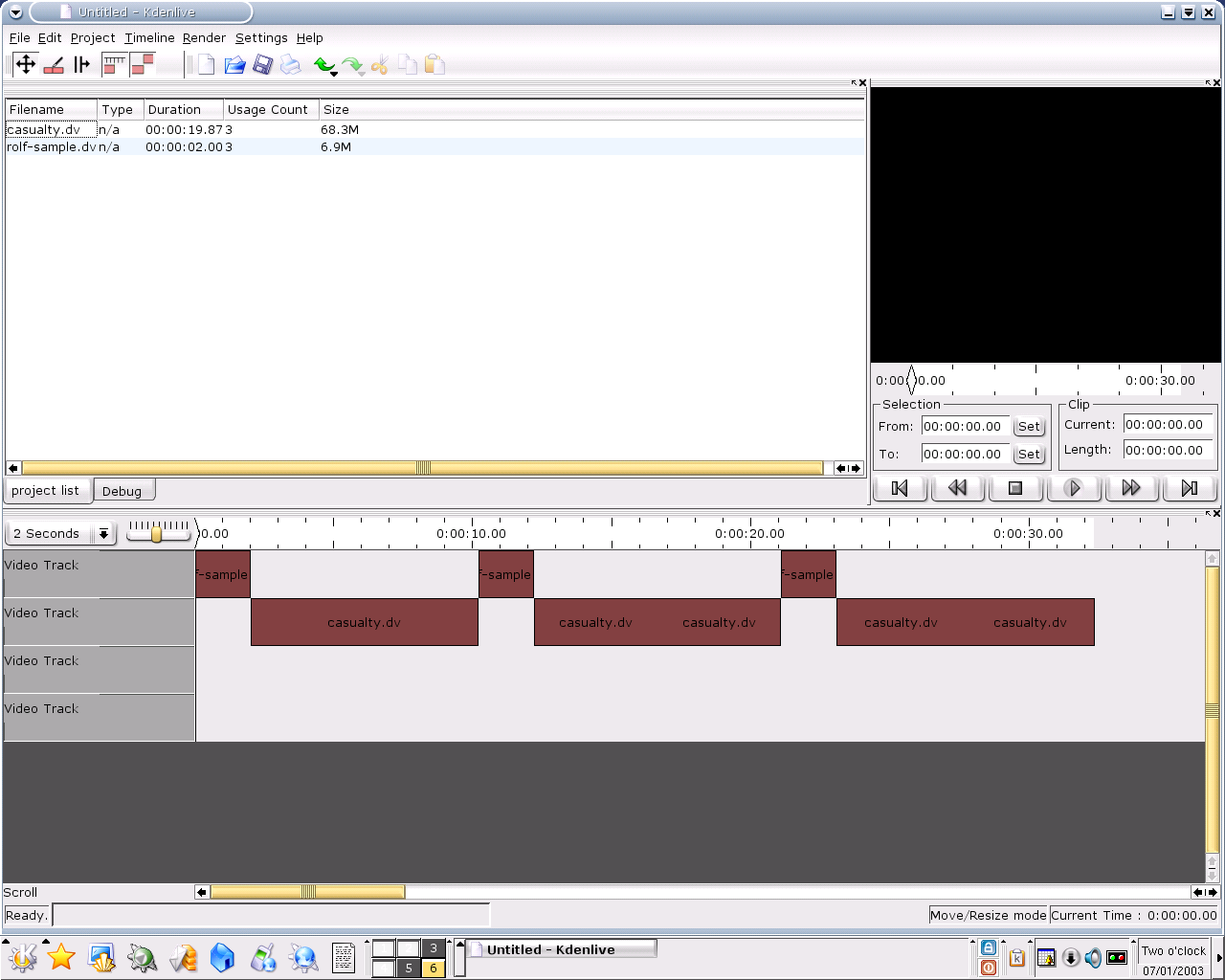Image resolution: width=1225 pixels, height=980 pixels.
Task: Click the Print icon in toolbar
Action: (x=291, y=65)
